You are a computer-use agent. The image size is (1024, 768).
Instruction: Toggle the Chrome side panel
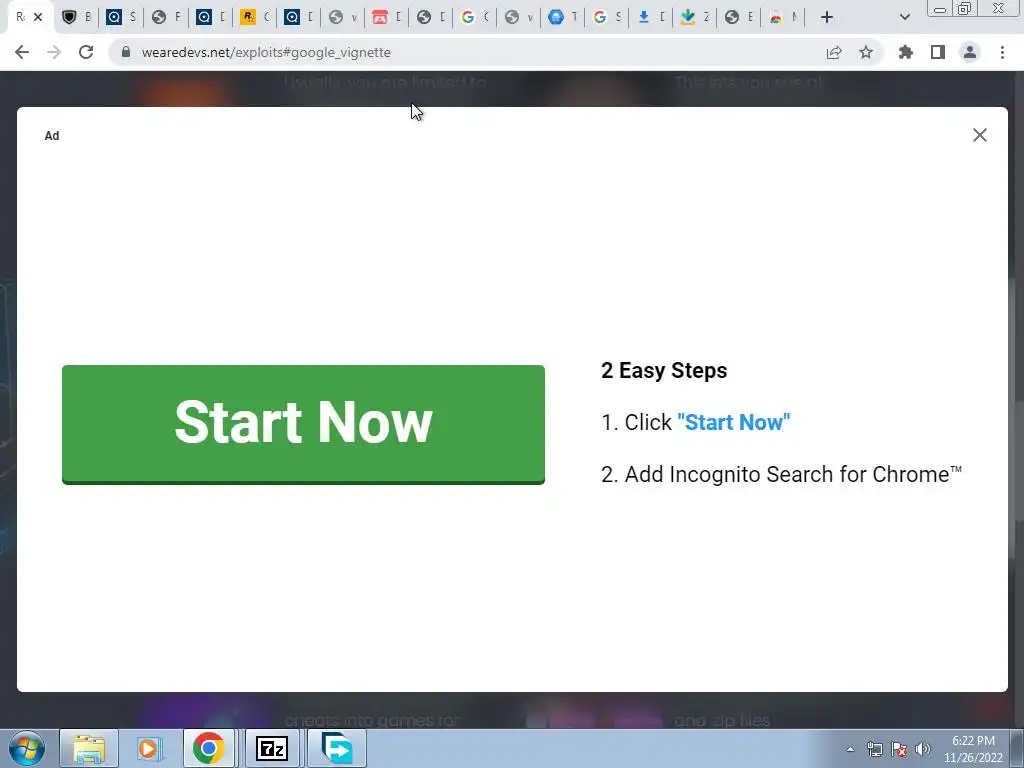[938, 52]
